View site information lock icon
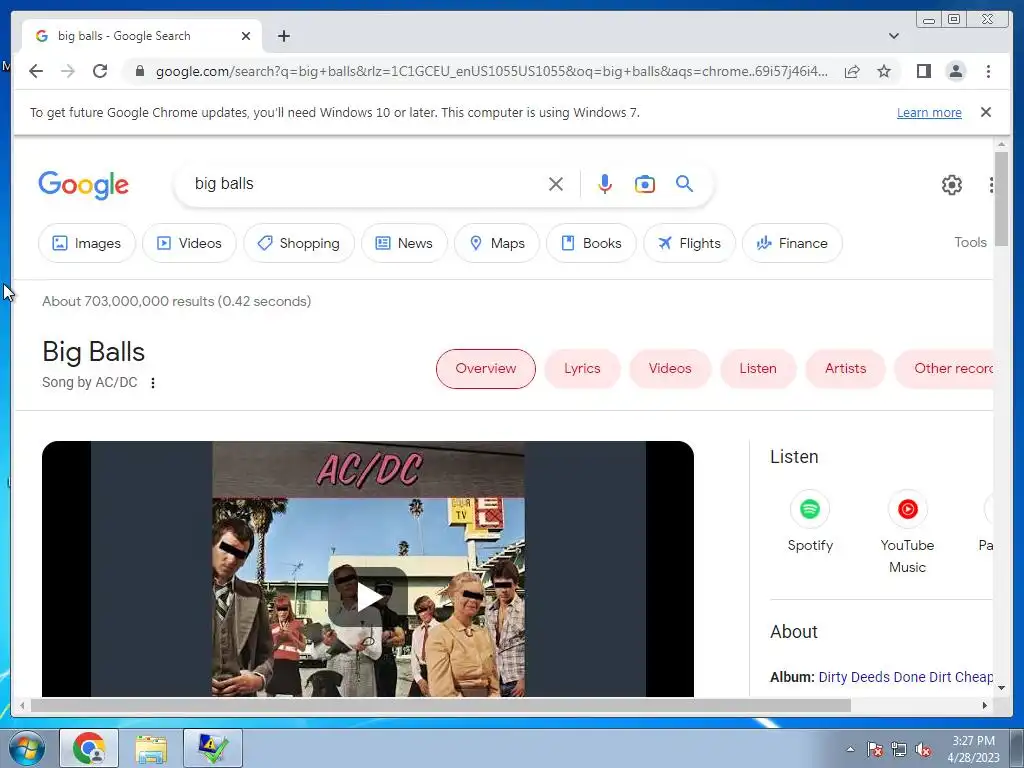 (139, 71)
